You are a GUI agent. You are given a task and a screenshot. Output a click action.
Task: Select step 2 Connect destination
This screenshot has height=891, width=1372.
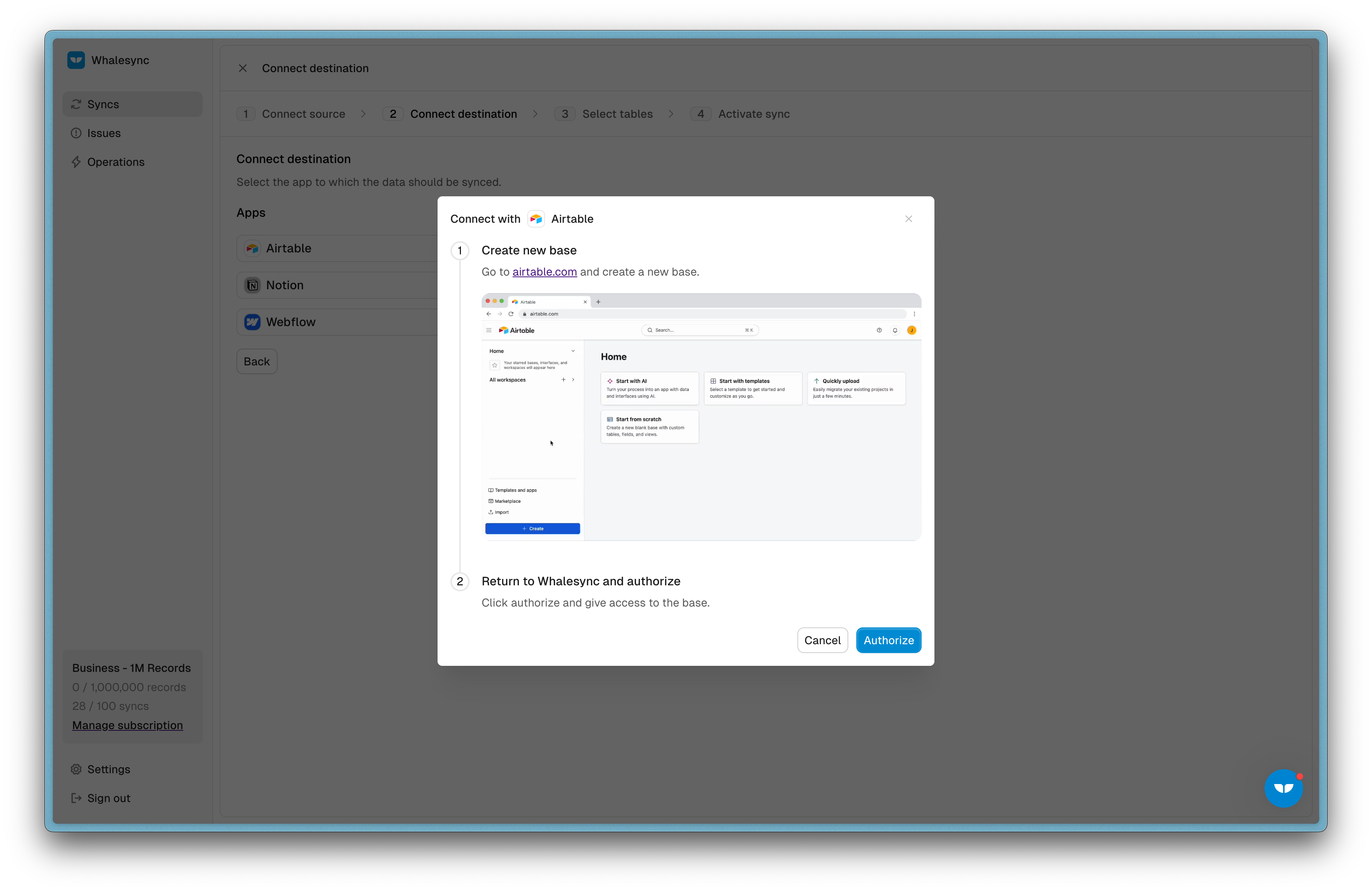(x=450, y=114)
